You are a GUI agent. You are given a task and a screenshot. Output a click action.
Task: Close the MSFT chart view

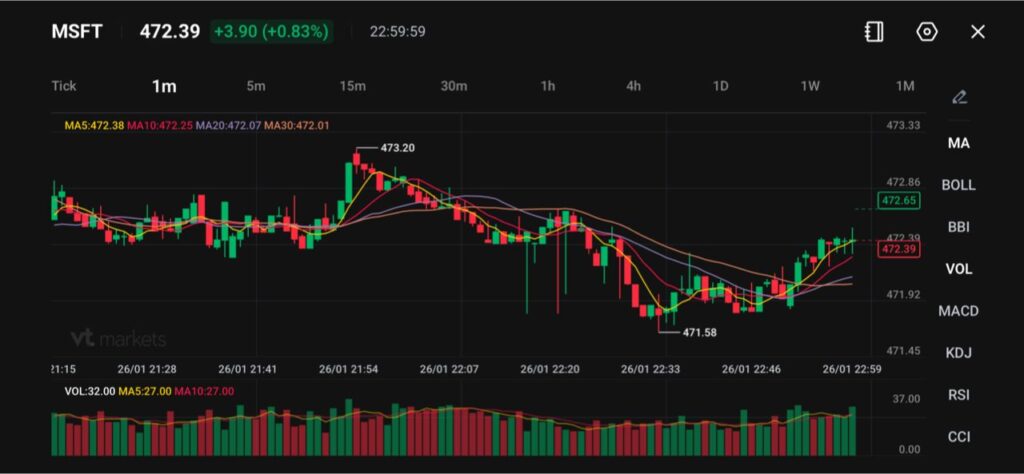coord(978,32)
